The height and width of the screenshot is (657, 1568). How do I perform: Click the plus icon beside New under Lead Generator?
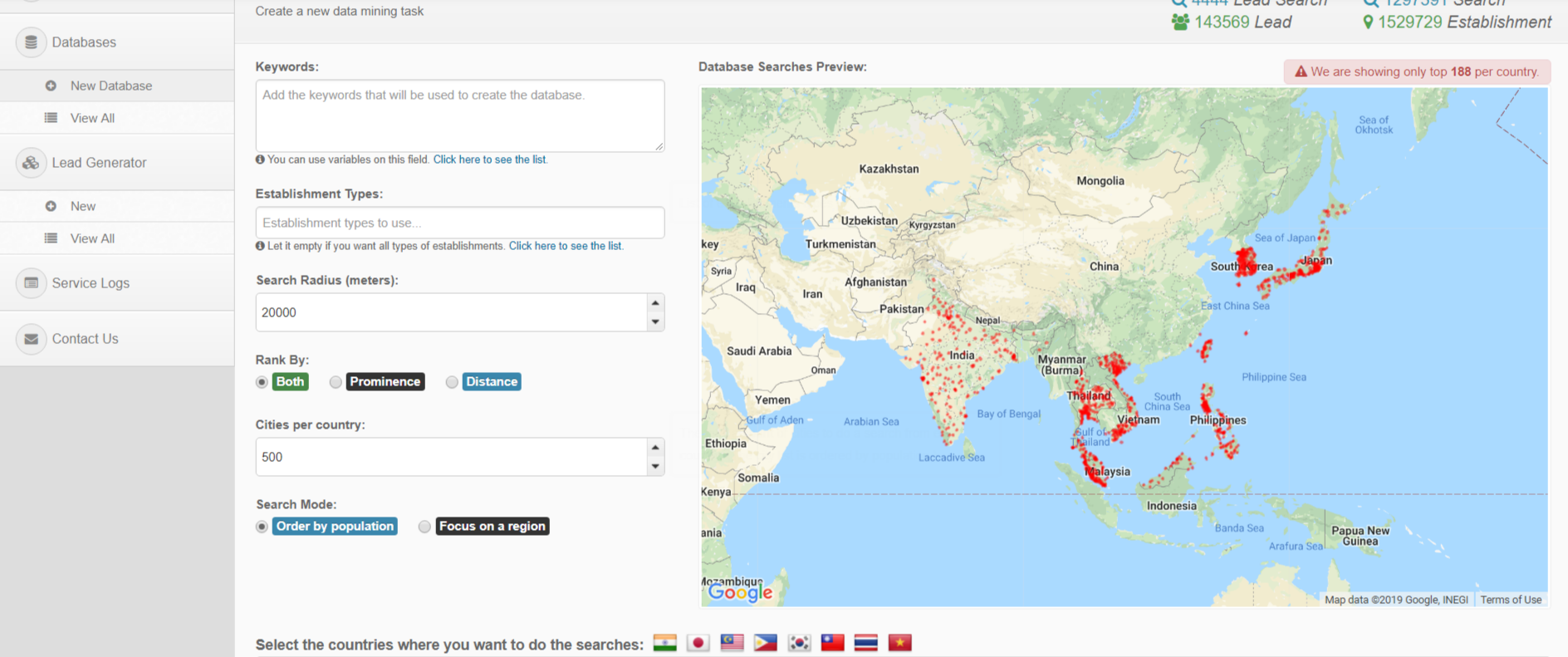click(51, 206)
